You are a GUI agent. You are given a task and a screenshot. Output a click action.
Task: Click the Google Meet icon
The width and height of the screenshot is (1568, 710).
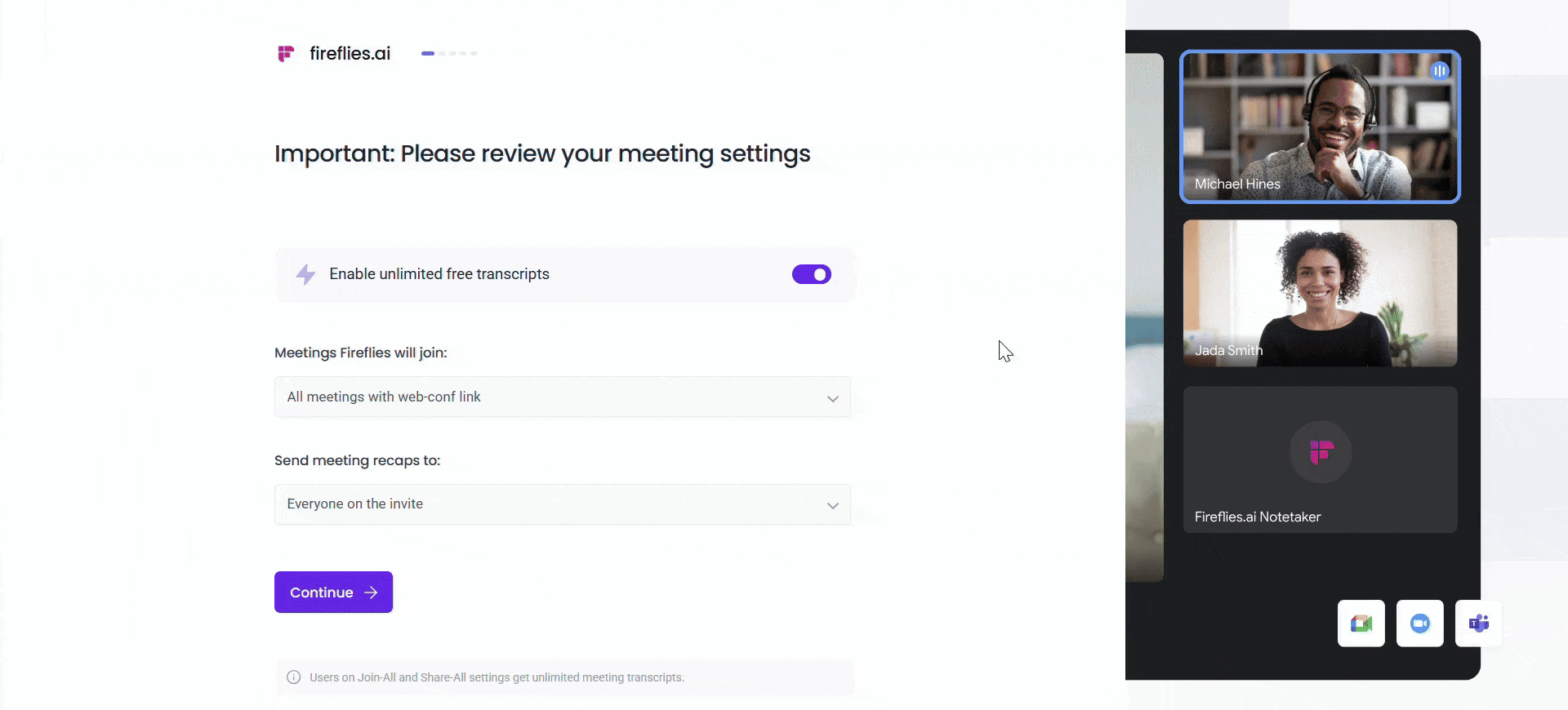pos(1361,623)
